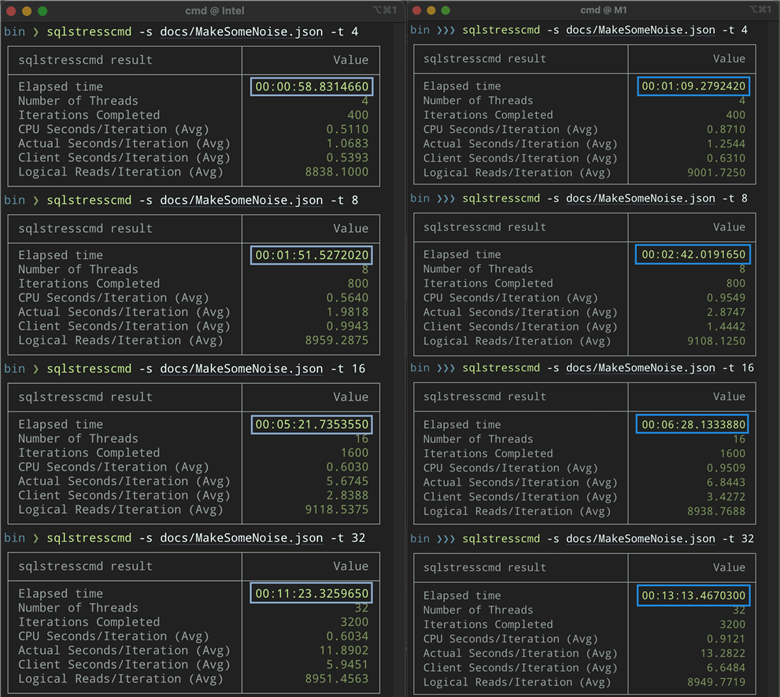Click iterations completed 3200 in Intel window

[355, 622]
